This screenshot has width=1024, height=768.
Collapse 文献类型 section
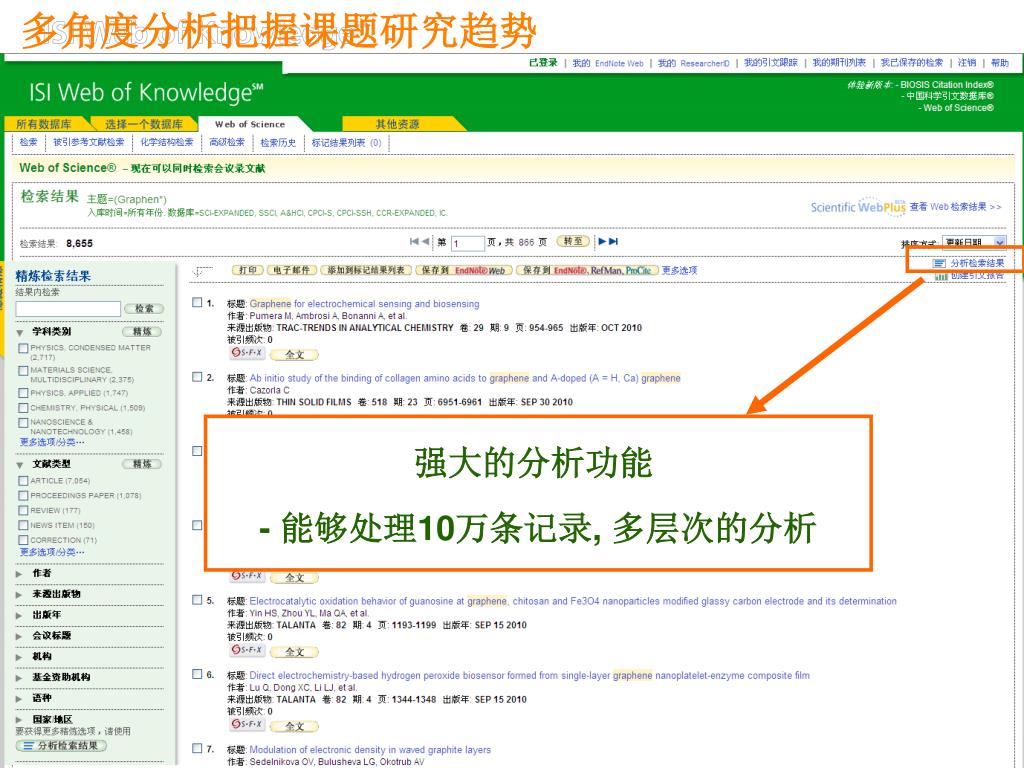point(20,465)
